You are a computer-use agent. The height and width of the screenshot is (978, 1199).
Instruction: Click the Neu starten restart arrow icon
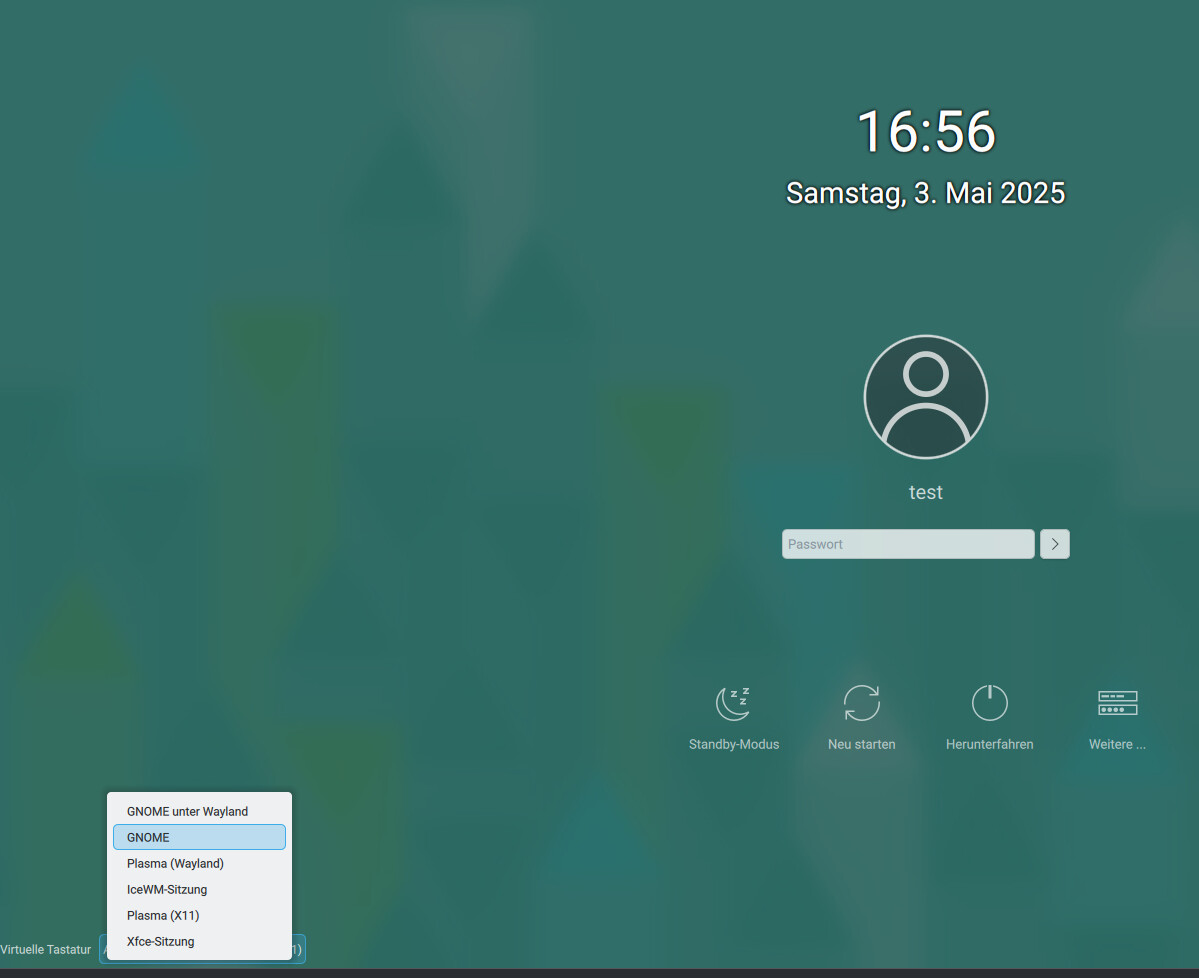(x=861, y=703)
